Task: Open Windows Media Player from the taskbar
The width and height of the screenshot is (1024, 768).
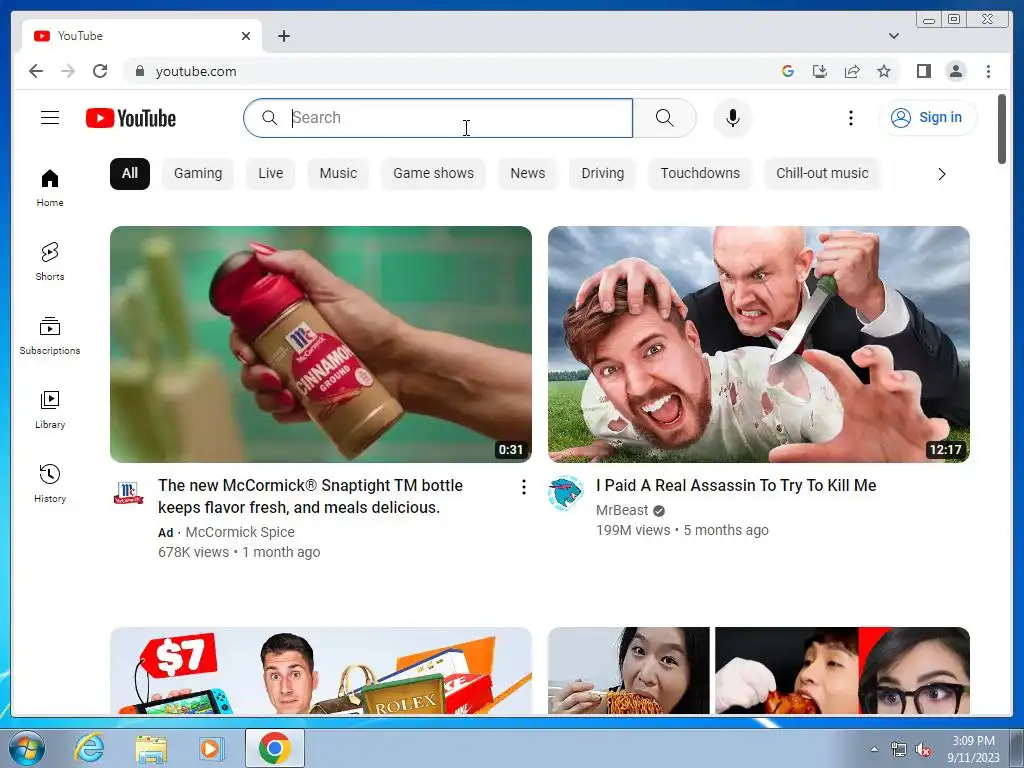Action: (x=211, y=748)
